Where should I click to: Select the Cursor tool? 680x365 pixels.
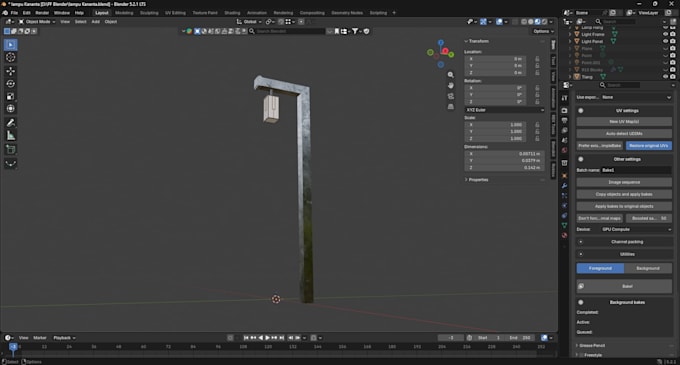[11, 57]
